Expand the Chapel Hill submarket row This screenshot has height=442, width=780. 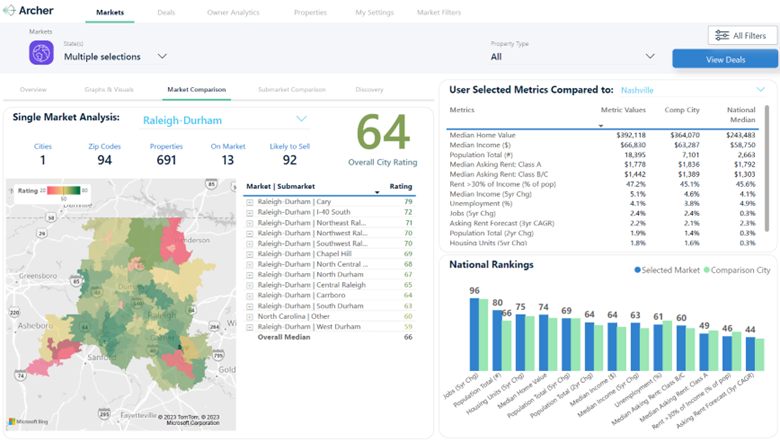click(250, 254)
